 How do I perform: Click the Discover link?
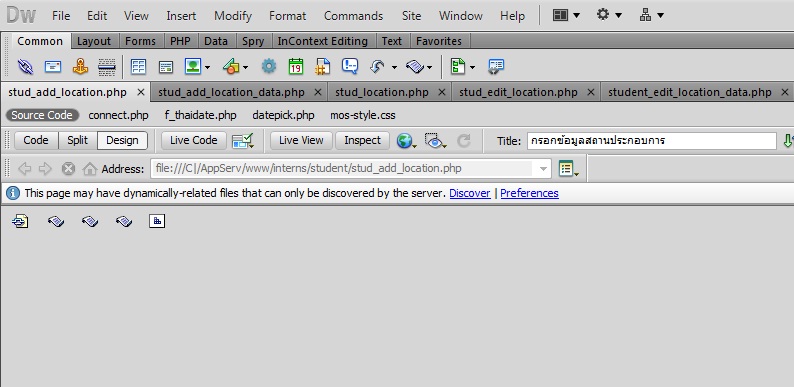tap(469, 193)
